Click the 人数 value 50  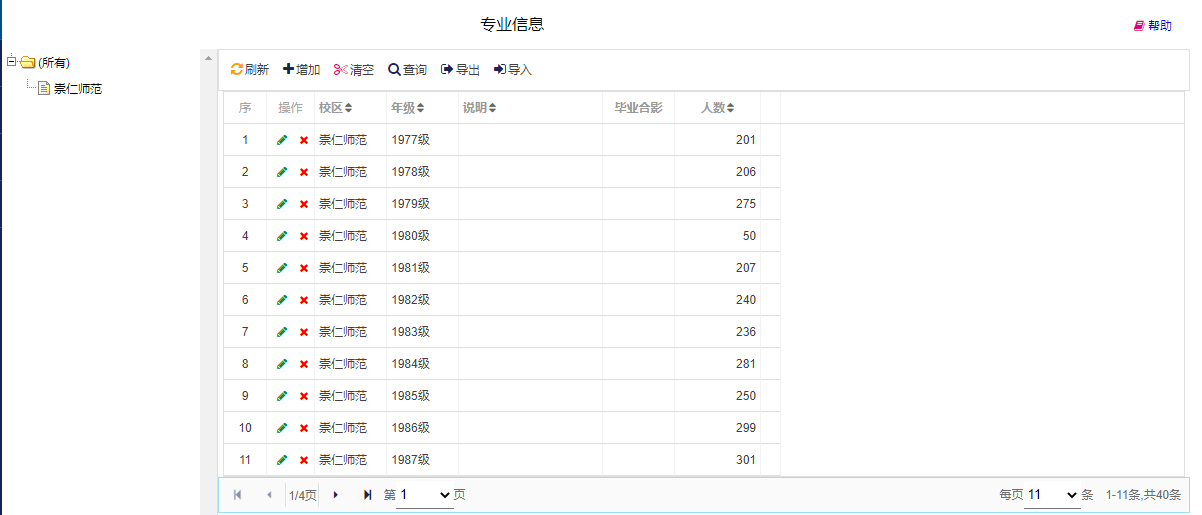pyautogui.click(x=749, y=236)
